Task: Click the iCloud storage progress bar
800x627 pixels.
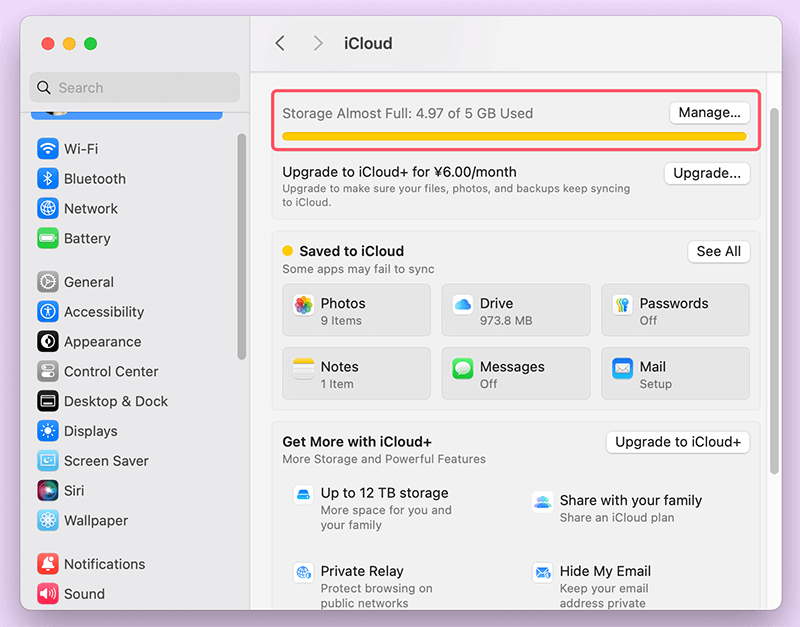Action: click(x=515, y=135)
